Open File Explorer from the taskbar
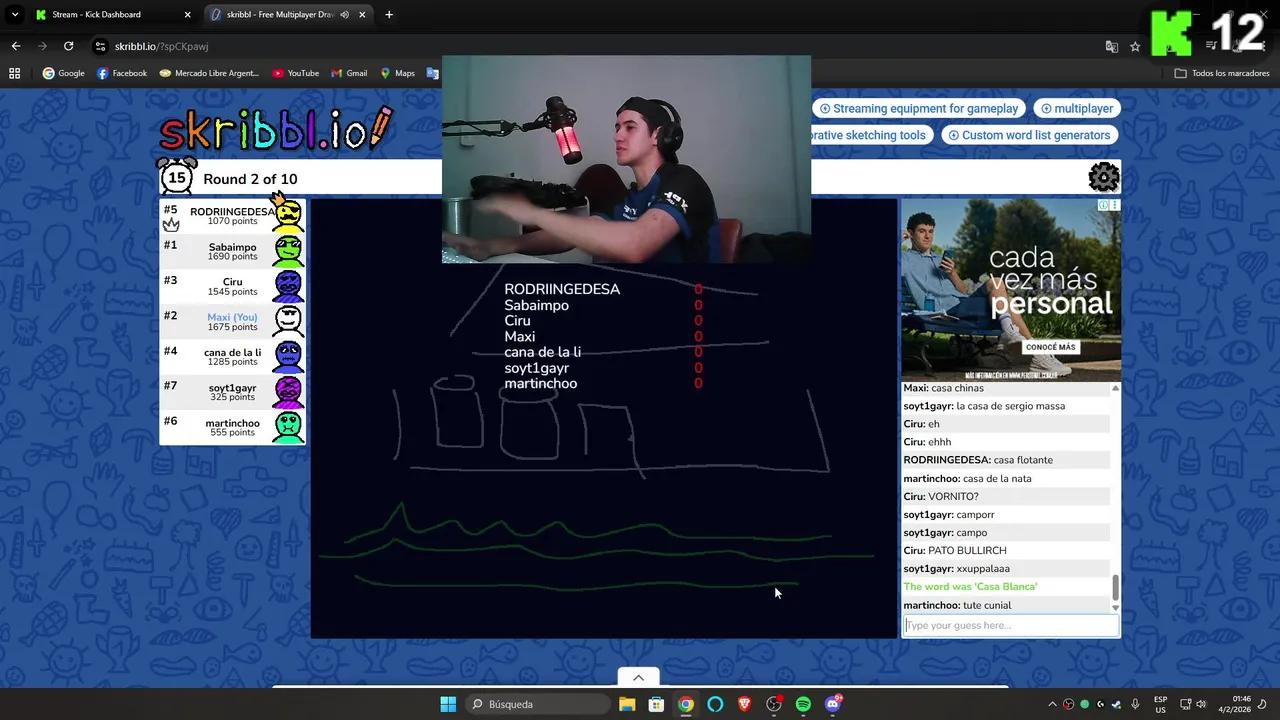 coord(627,704)
